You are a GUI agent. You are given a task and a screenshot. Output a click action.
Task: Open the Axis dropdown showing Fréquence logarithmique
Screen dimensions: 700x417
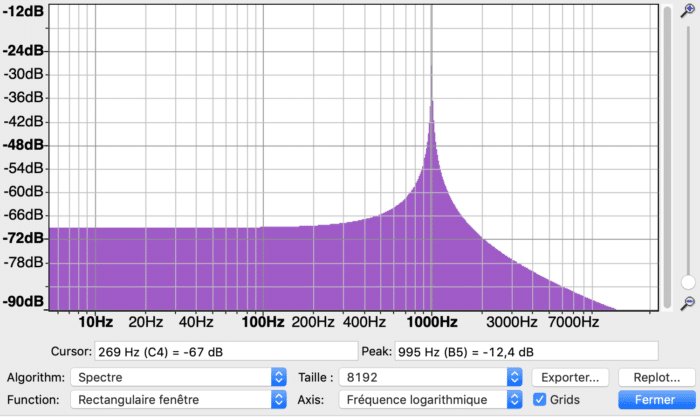point(431,399)
